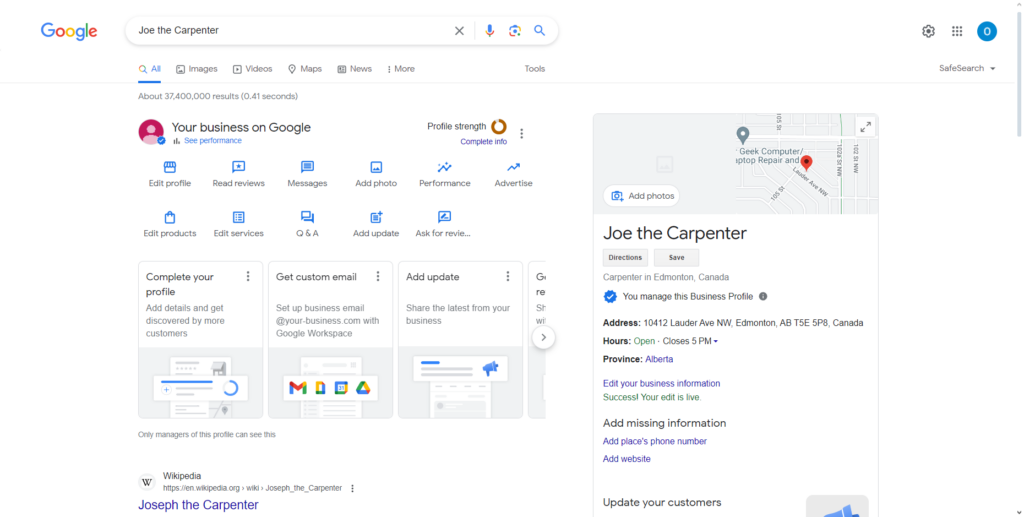Choose Add photo in business tools

376,174
